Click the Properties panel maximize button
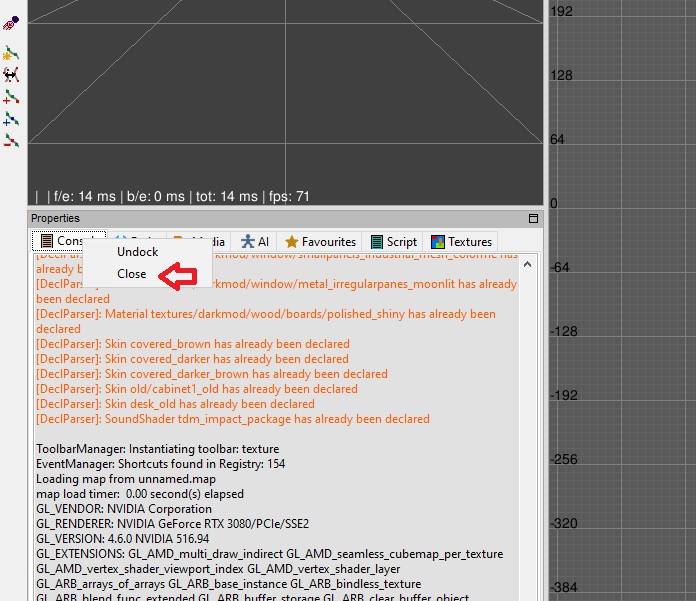Viewport: 696px width, 601px height. 533,218
